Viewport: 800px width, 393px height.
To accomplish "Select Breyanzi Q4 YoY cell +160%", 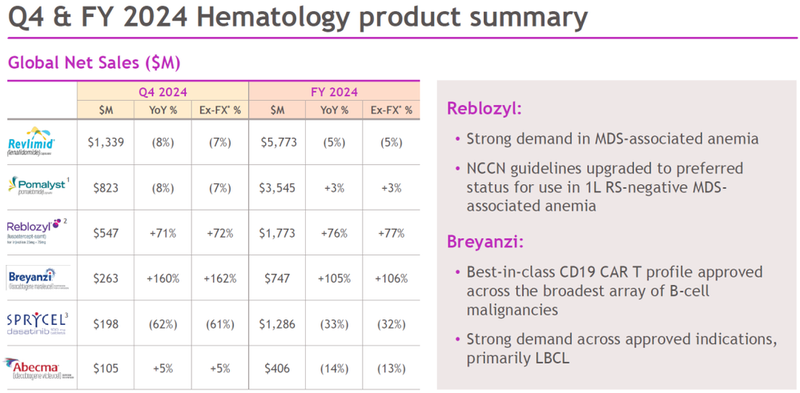I will pos(162,279).
